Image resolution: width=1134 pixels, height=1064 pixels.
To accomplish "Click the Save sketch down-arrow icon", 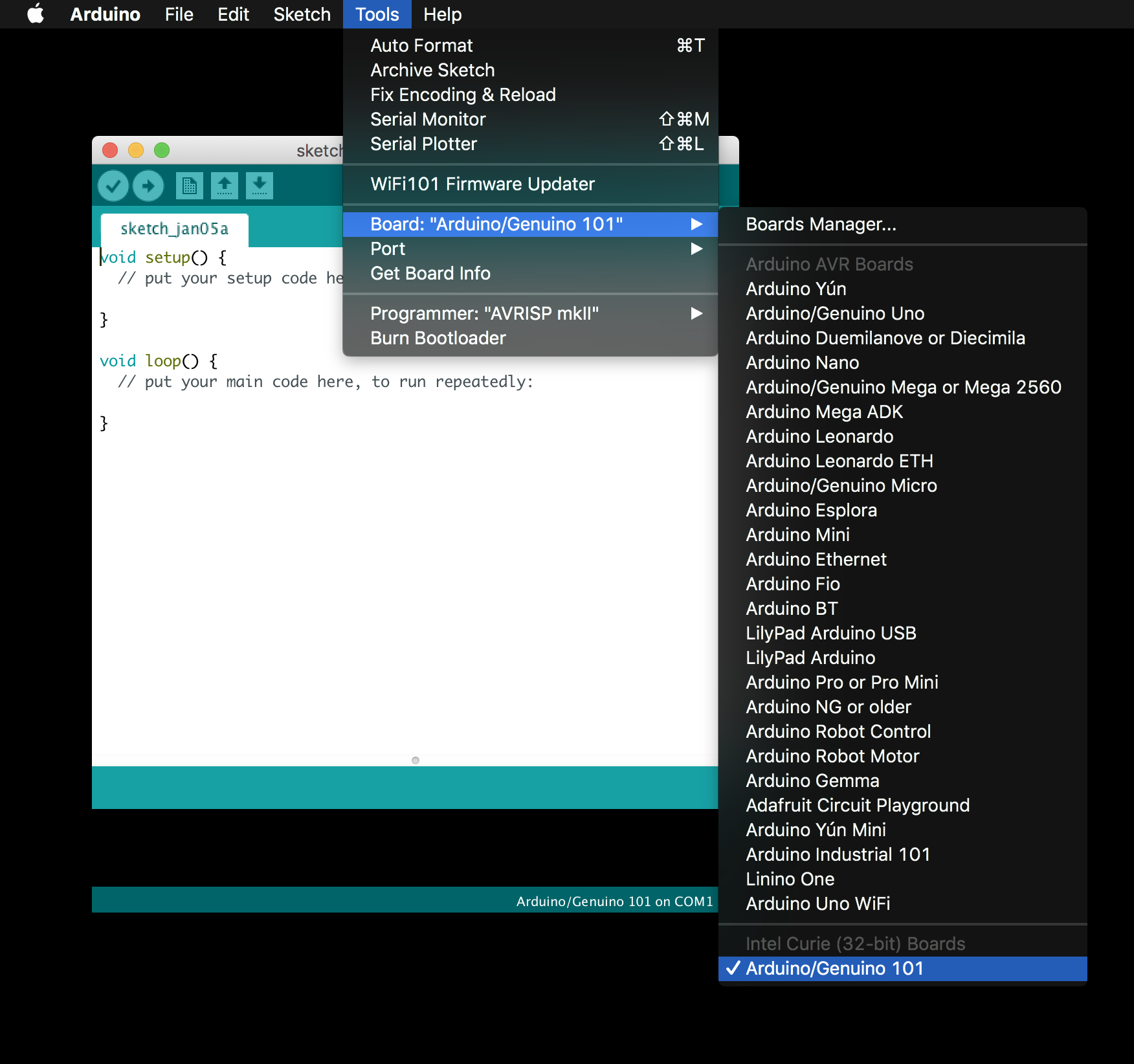I will (x=260, y=186).
